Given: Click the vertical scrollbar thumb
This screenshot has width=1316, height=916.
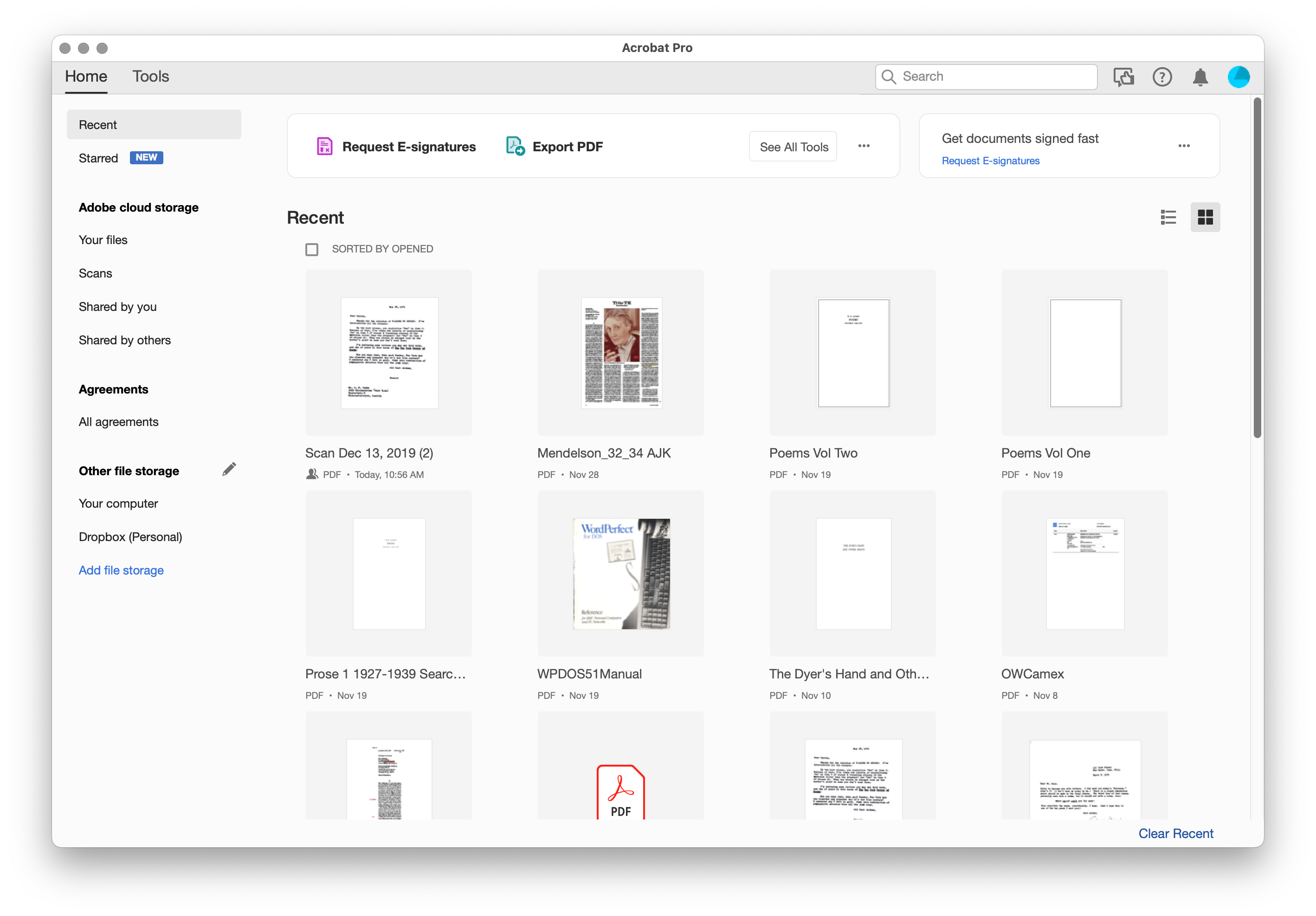Looking at the screenshot, I should point(1258,268).
